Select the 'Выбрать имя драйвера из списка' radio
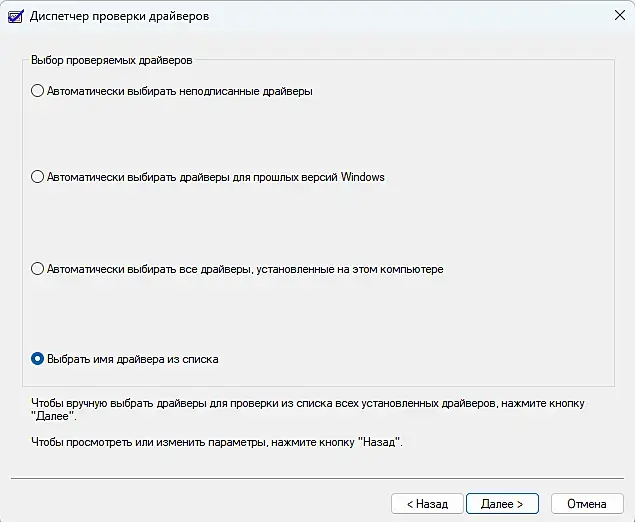The height and width of the screenshot is (522, 635). (38, 358)
